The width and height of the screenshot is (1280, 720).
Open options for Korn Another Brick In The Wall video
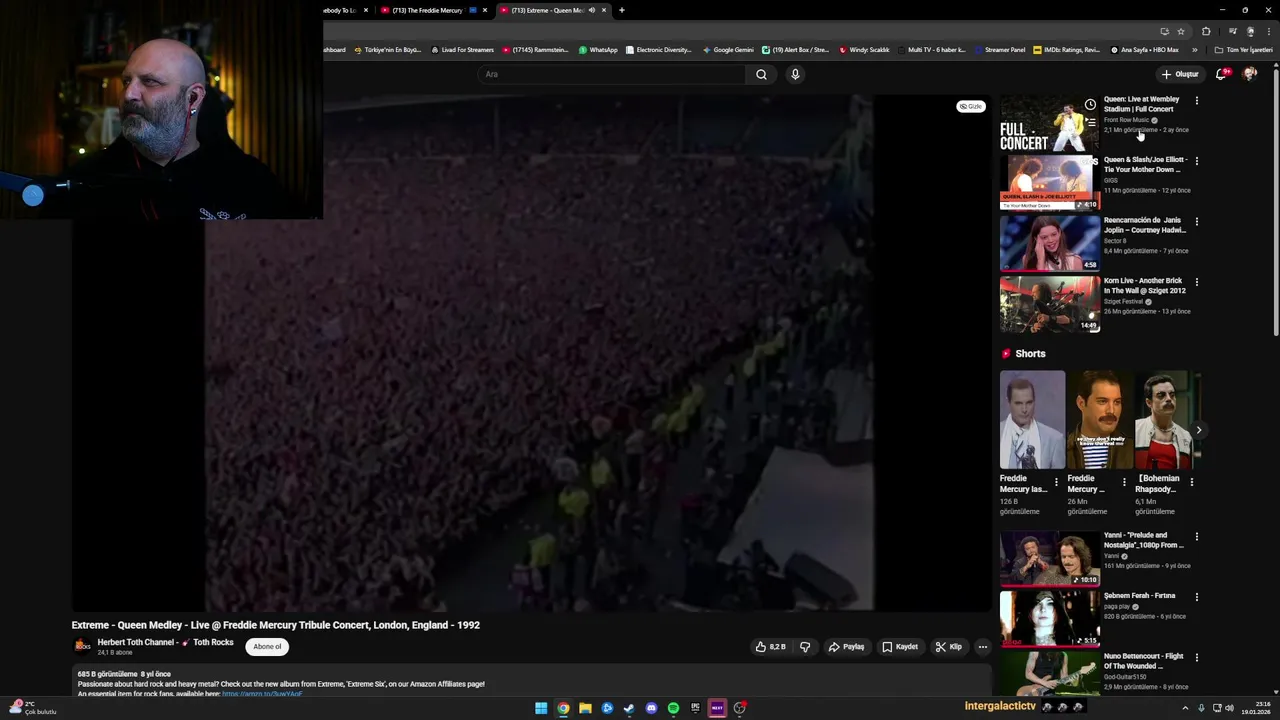pos(1196,282)
